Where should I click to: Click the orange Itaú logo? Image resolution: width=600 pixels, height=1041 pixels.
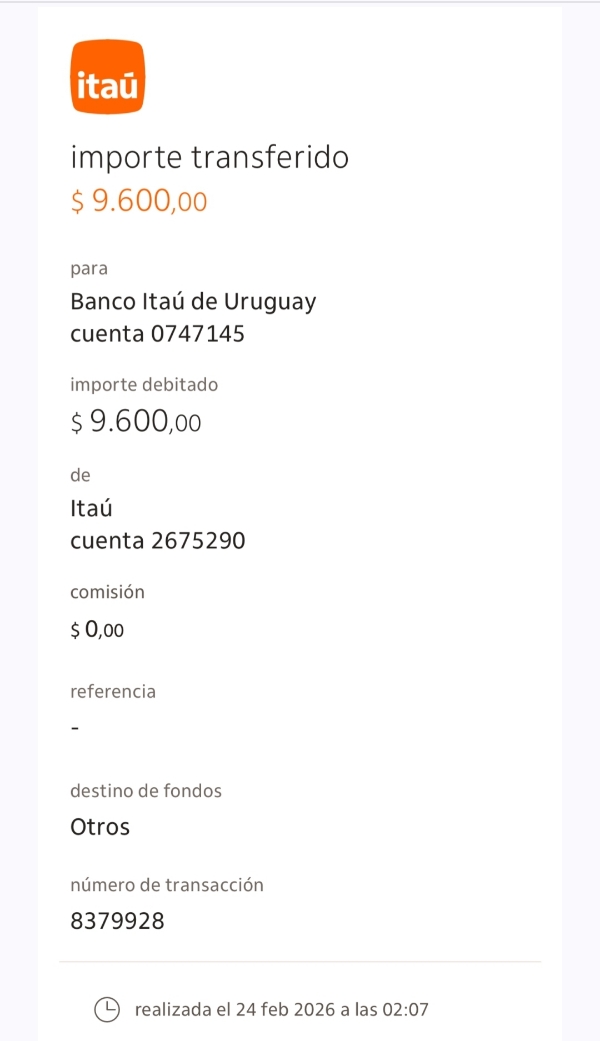[107, 77]
